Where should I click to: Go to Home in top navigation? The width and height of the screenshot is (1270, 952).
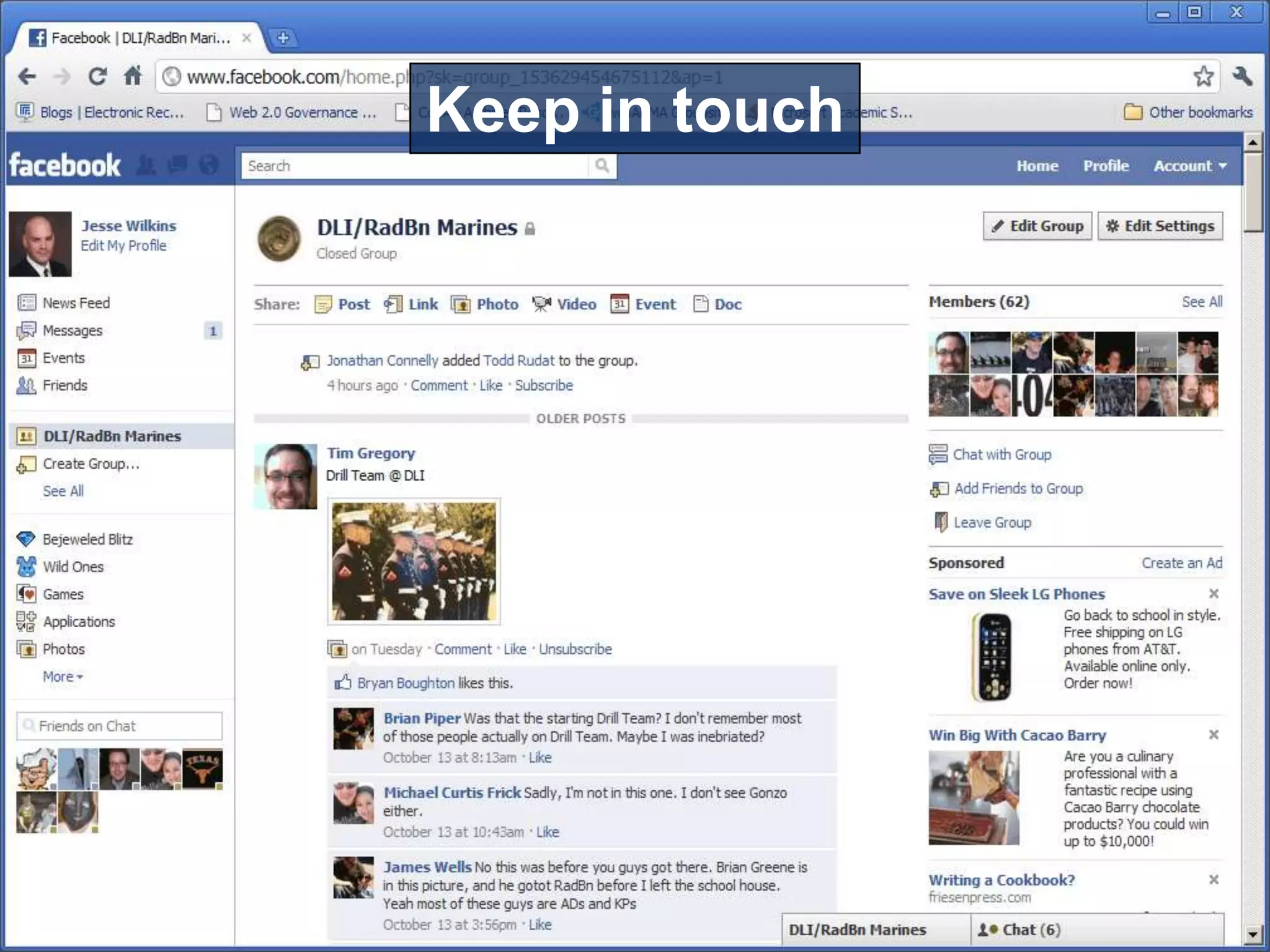[x=1037, y=165]
